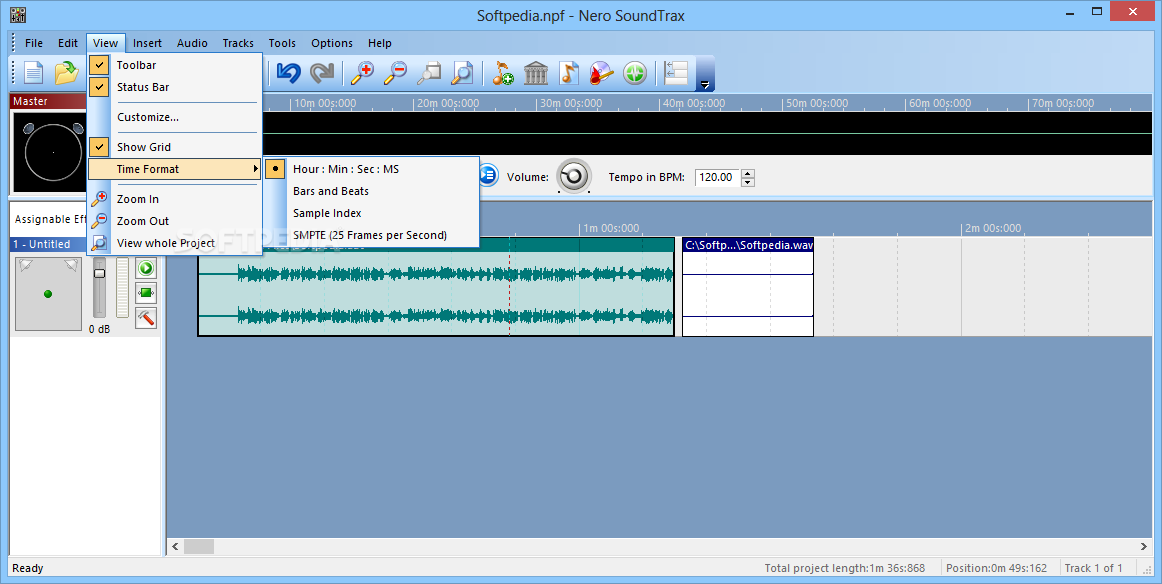This screenshot has height=584, width=1162.
Task: Click the Tempo in BPM value field
Action: pyautogui.click(x=717, y=177)
